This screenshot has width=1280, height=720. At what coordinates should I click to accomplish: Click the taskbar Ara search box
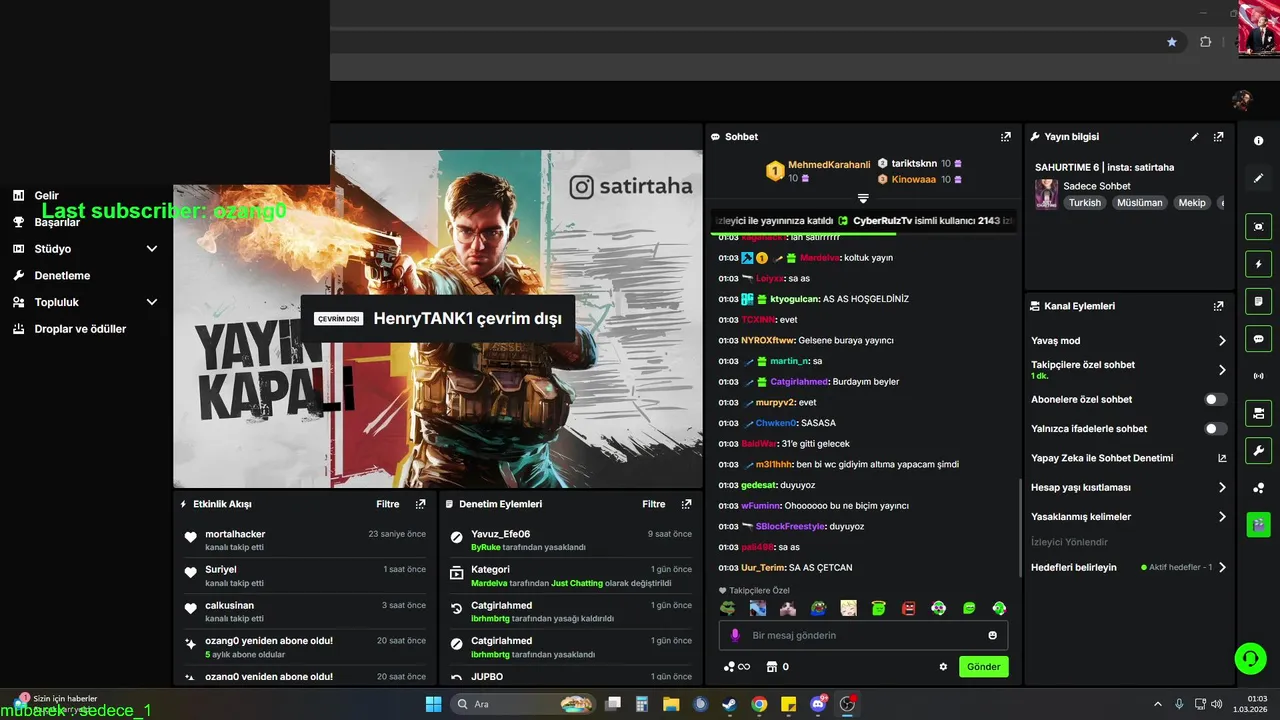click(x=523, y=704)
